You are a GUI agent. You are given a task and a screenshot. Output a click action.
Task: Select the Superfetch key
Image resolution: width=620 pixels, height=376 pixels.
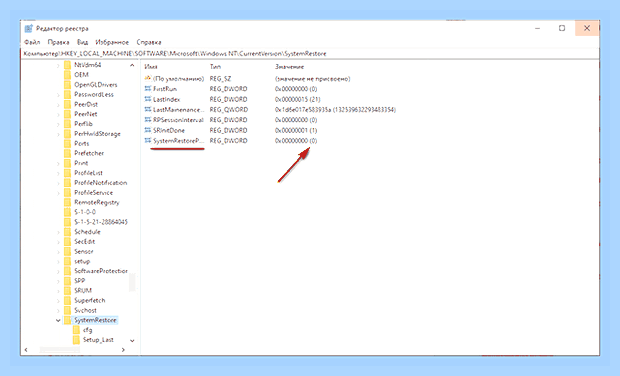[90, 300]
